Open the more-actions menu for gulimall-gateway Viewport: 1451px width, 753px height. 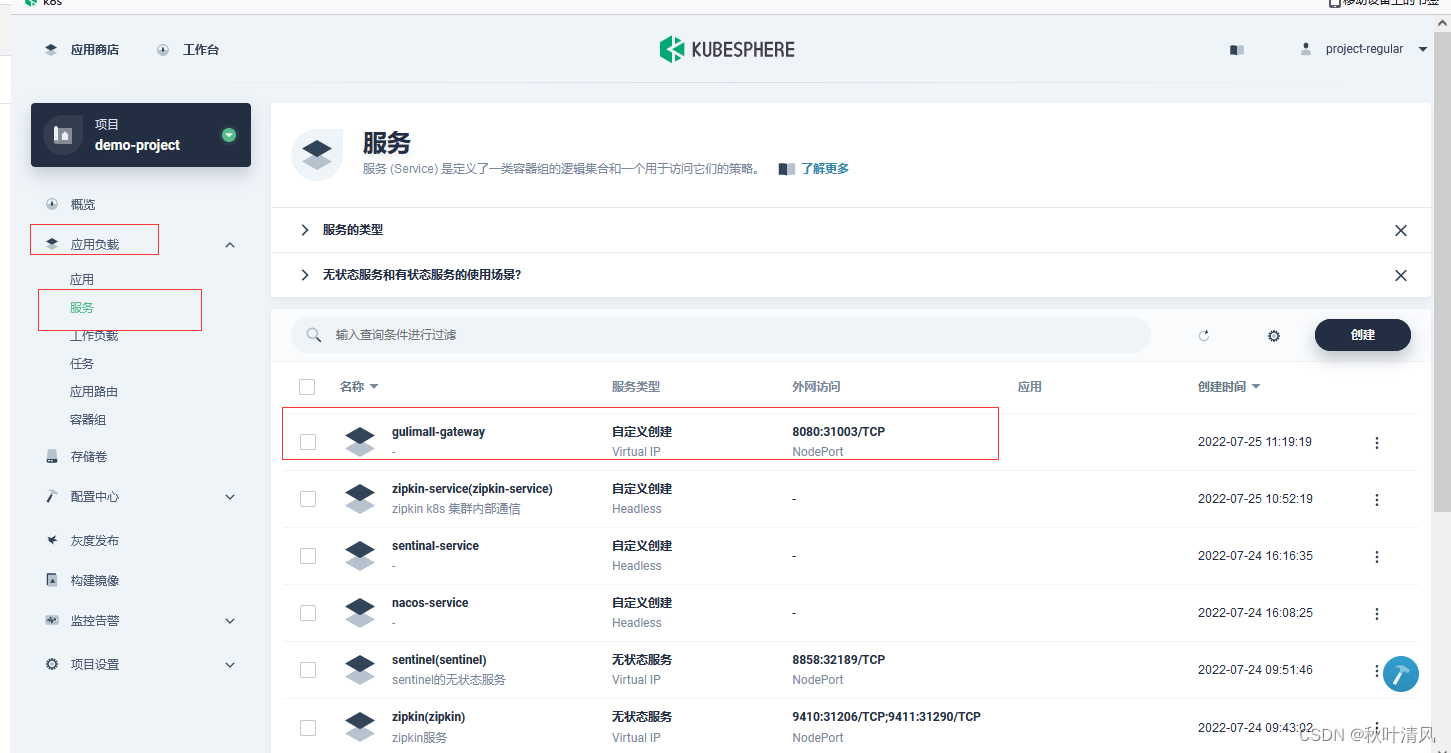point(1377,443)
